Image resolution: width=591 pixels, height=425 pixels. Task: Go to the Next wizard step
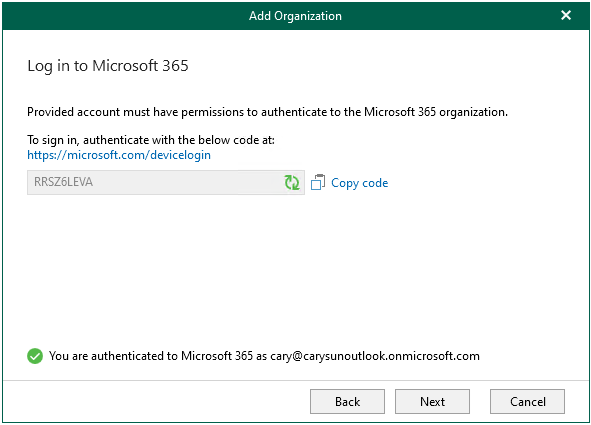(x=432, y=402)
